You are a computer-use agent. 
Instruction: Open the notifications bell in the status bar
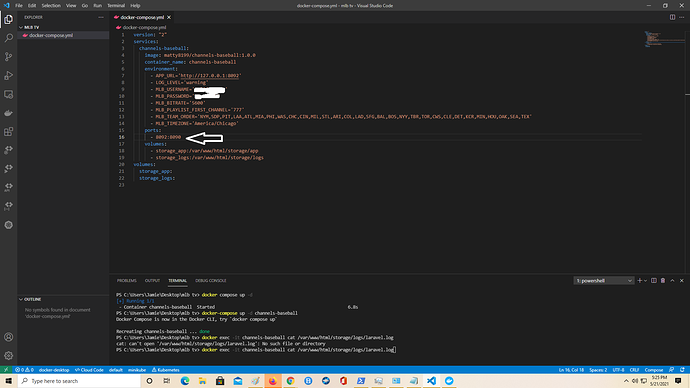[682, 370]
